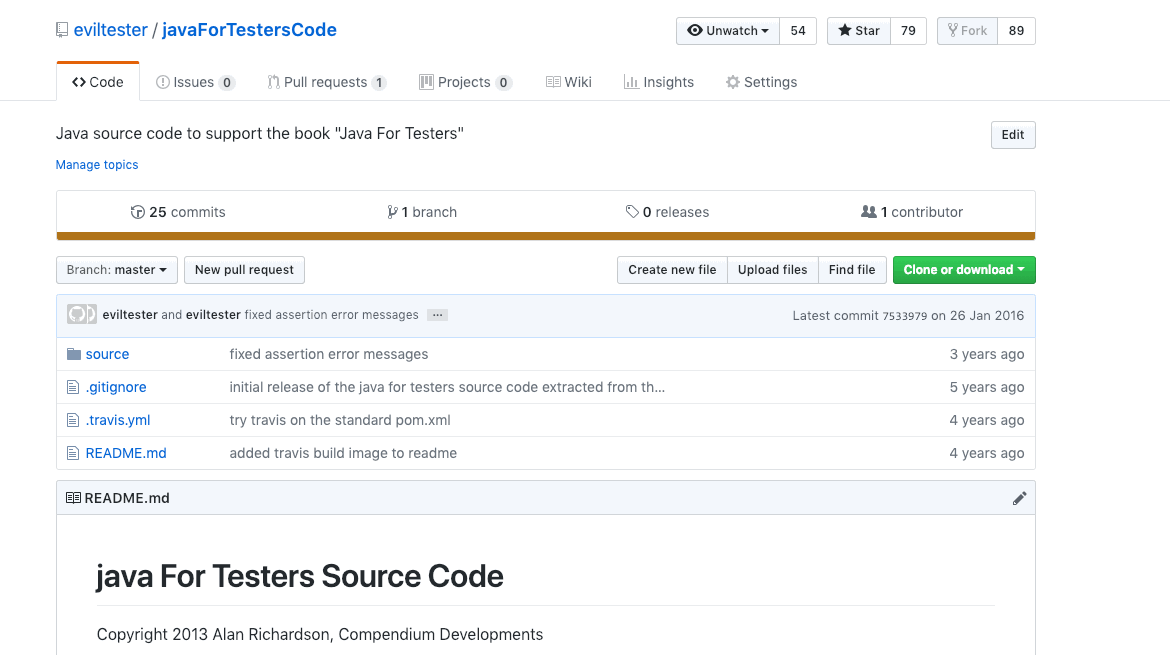
Task: Go to the Wiki tab
Action: pos(569,82)
